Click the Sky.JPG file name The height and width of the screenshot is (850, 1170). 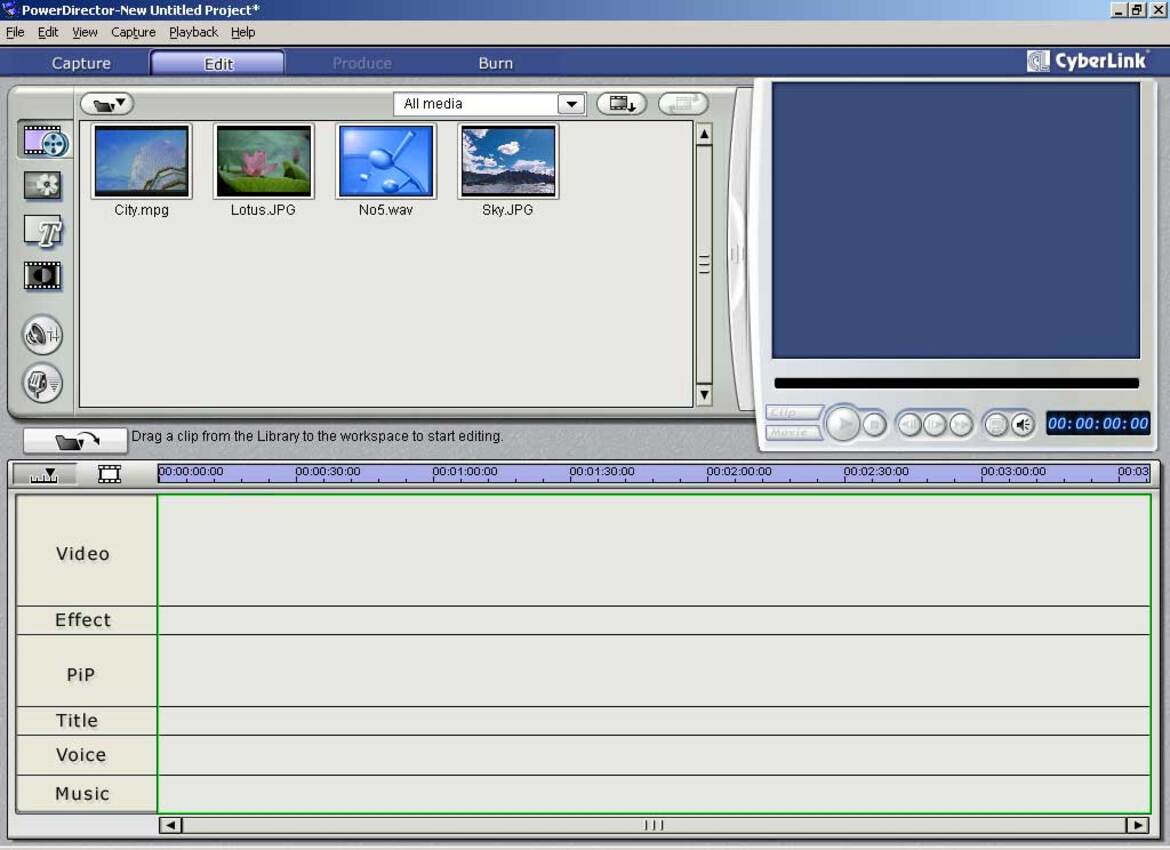click(x=508, y=210)
